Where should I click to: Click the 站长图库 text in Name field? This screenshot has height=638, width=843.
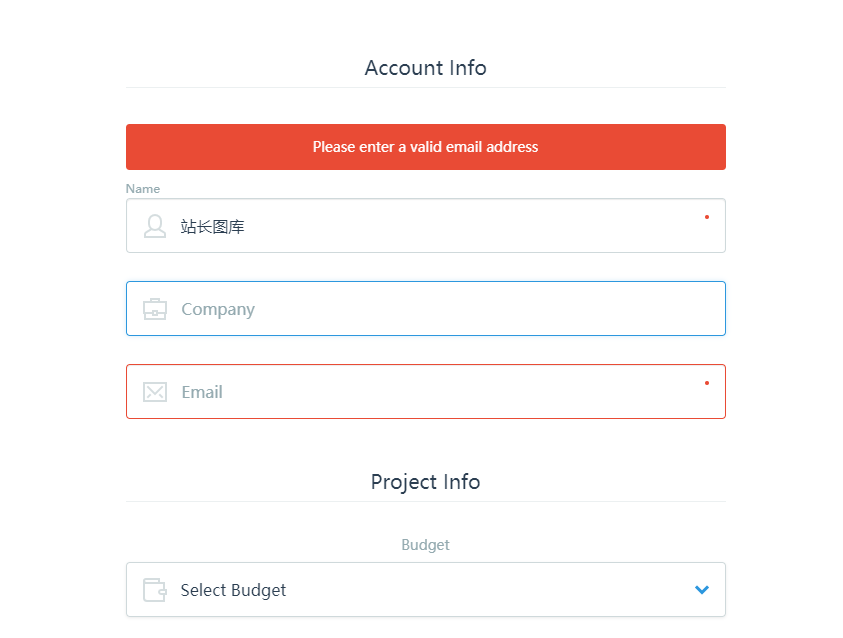pyautogui.click(x=213, y=227)
